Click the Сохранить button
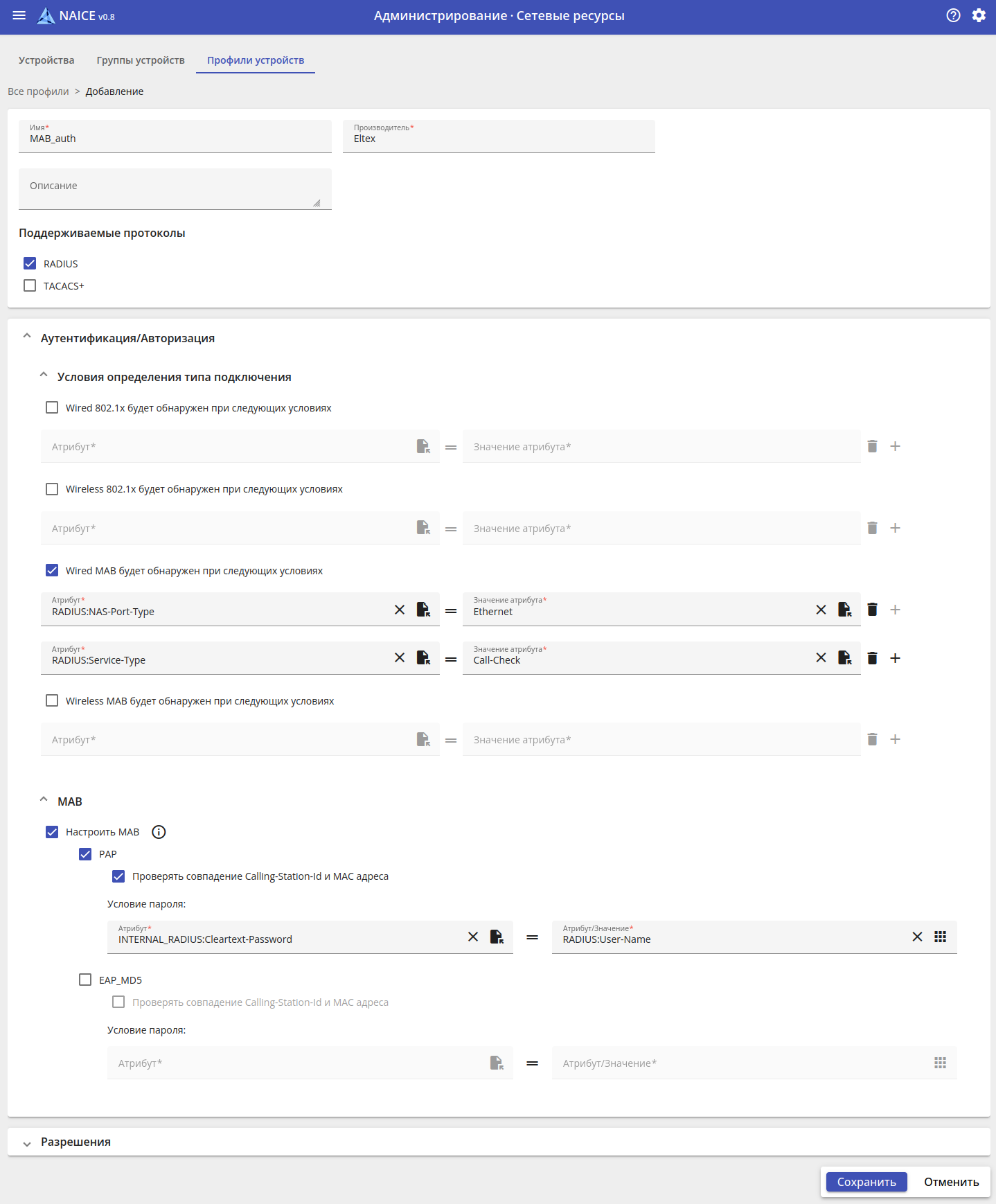Viewport: 996px width, 1204px height. 866,1182
